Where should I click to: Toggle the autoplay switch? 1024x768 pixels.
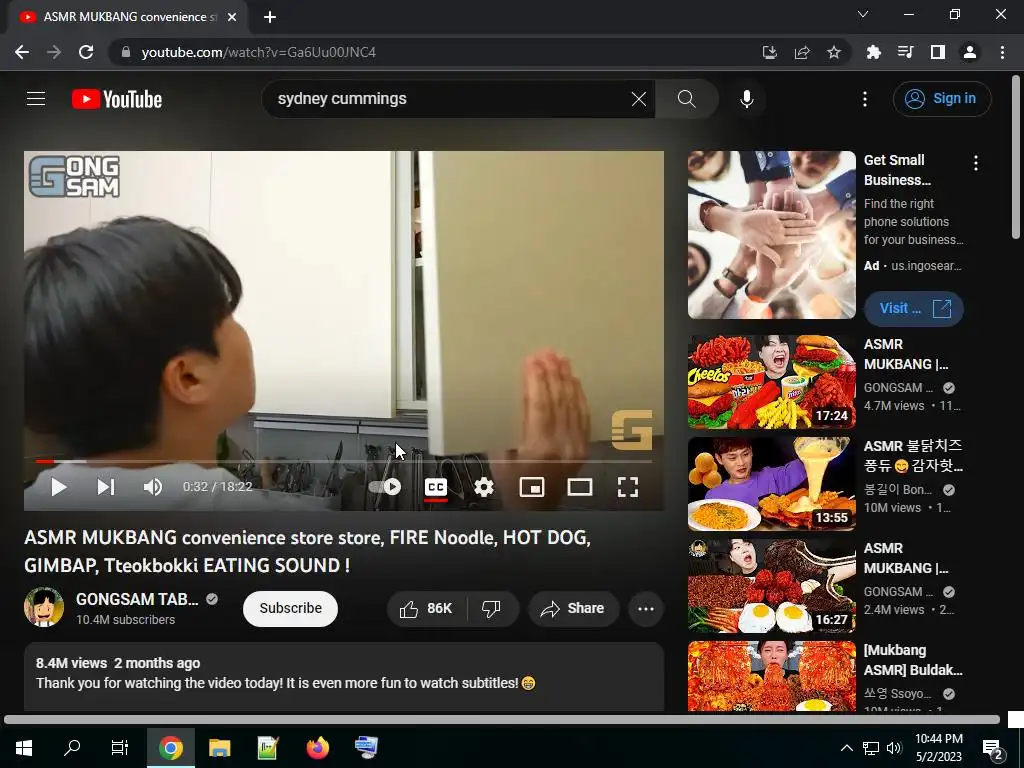[385, 487]
